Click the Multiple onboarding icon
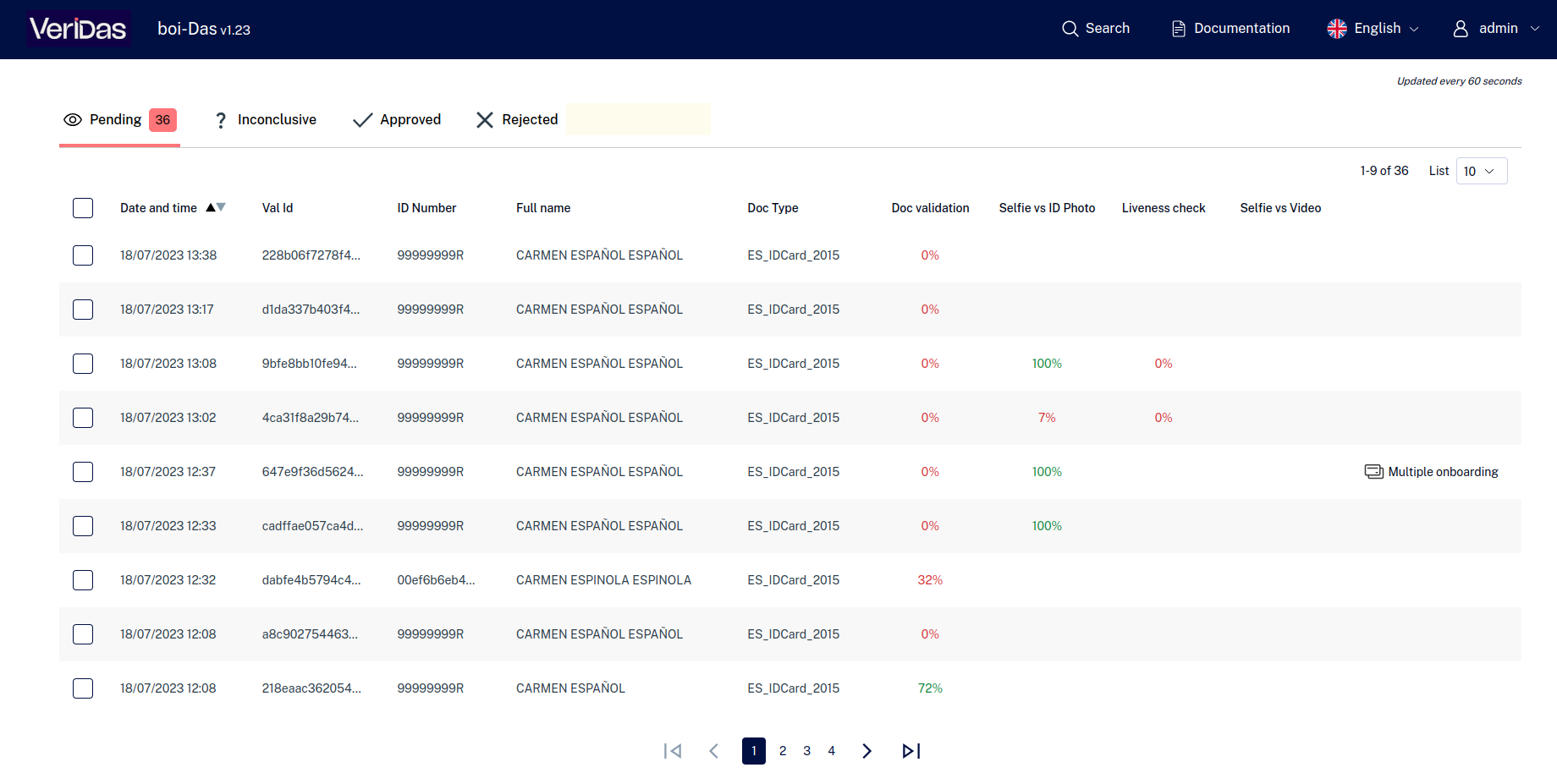 (1373, 472)
